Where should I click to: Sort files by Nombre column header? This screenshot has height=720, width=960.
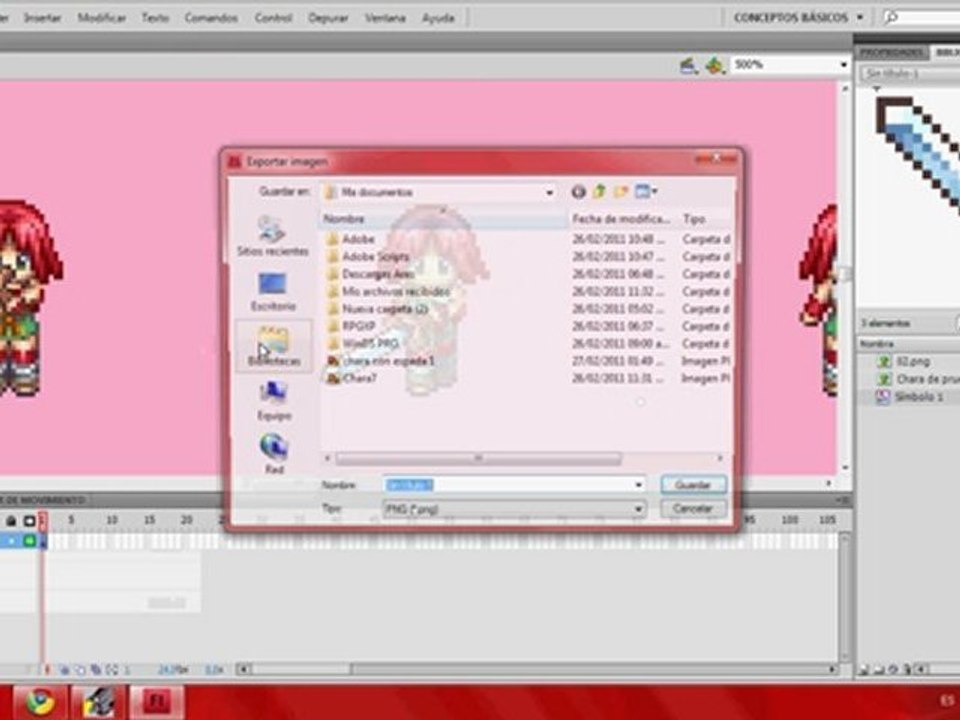pos(443,219)
